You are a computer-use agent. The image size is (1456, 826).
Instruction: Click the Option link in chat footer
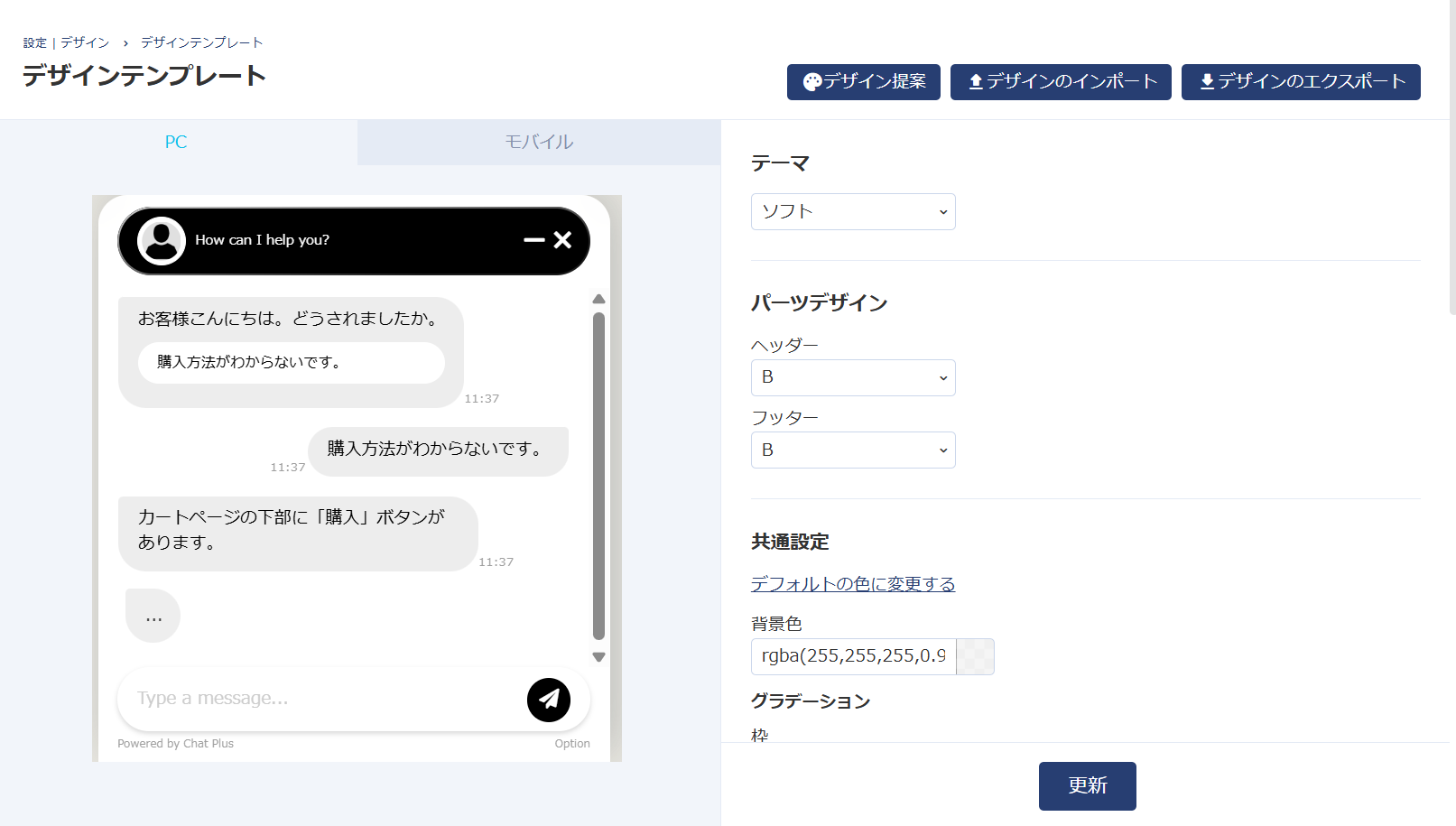572,744
